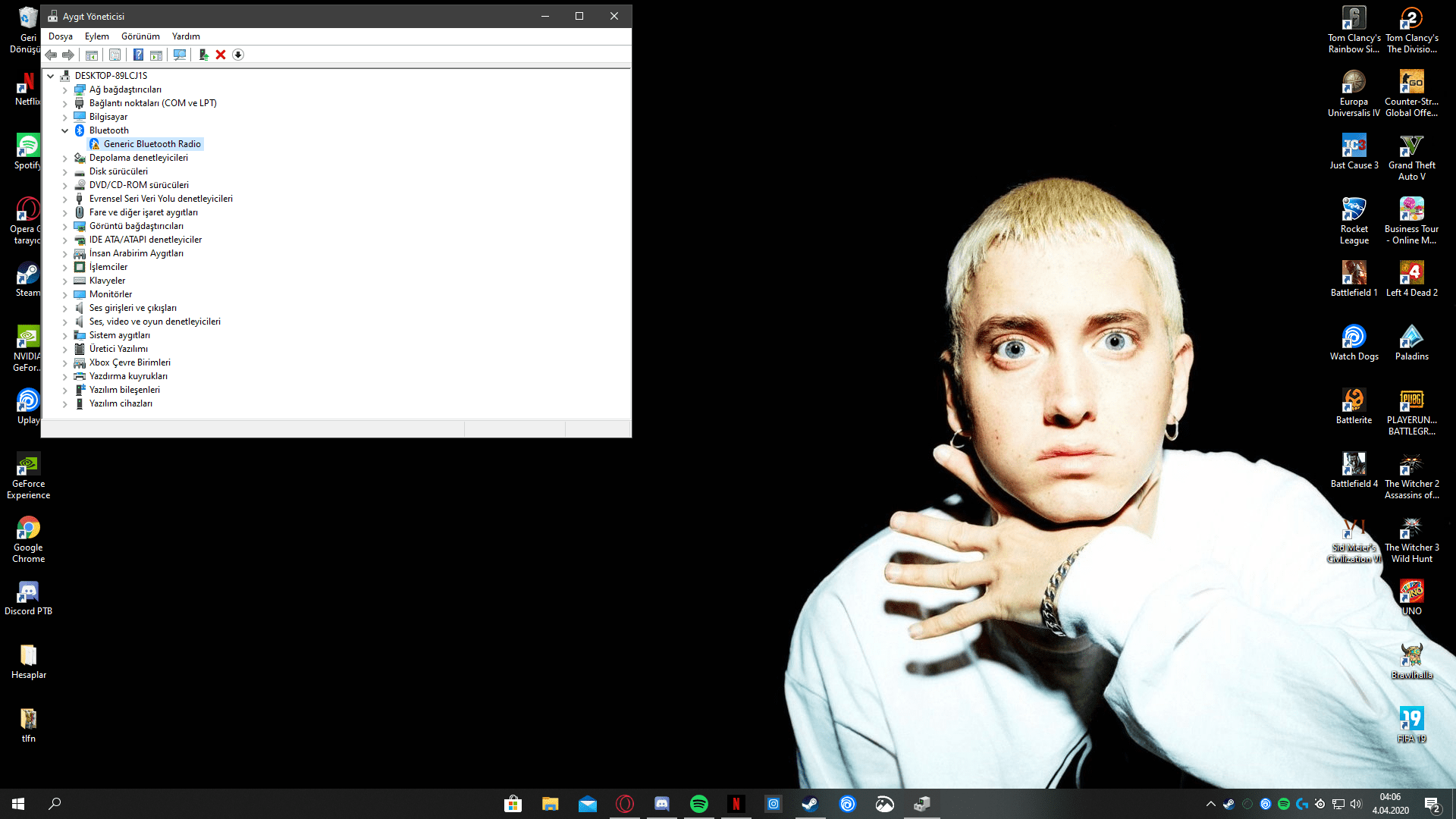The image size is (1456, 819).
Task: Click the Windows Start button
Action: (x=18, y=804)
